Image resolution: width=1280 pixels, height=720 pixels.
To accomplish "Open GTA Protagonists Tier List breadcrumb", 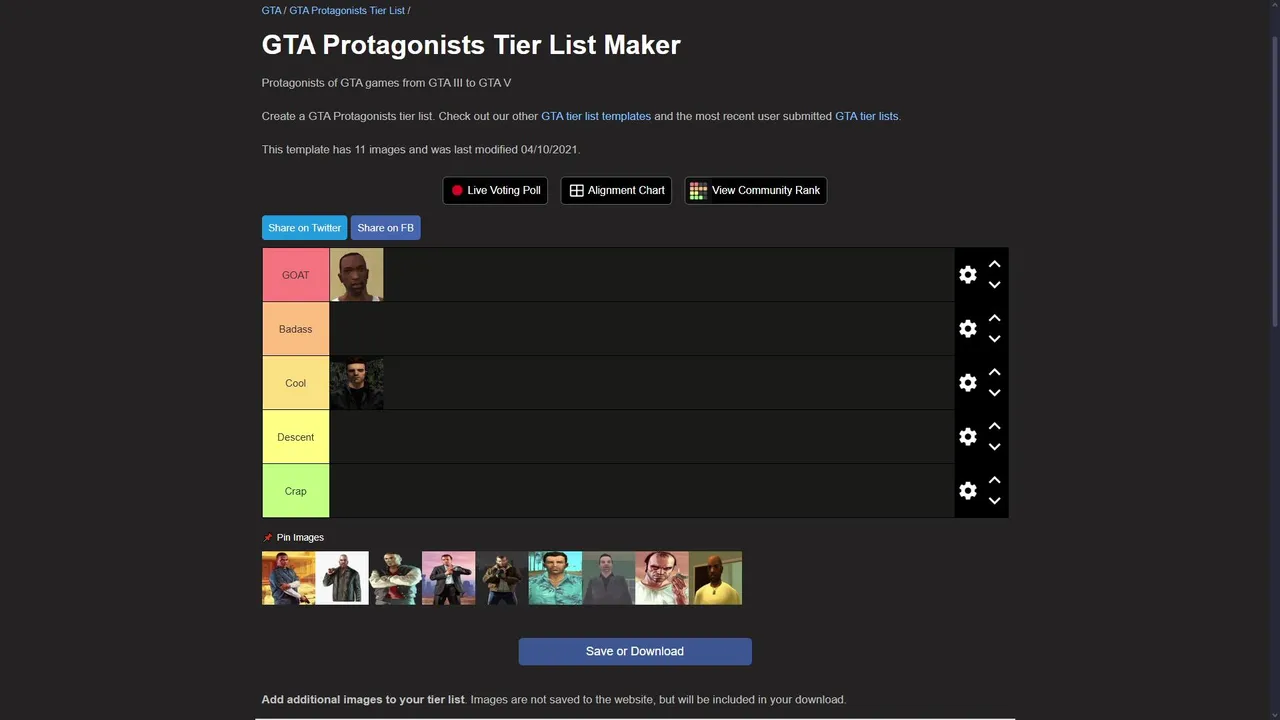I will [x=347, y=10].
